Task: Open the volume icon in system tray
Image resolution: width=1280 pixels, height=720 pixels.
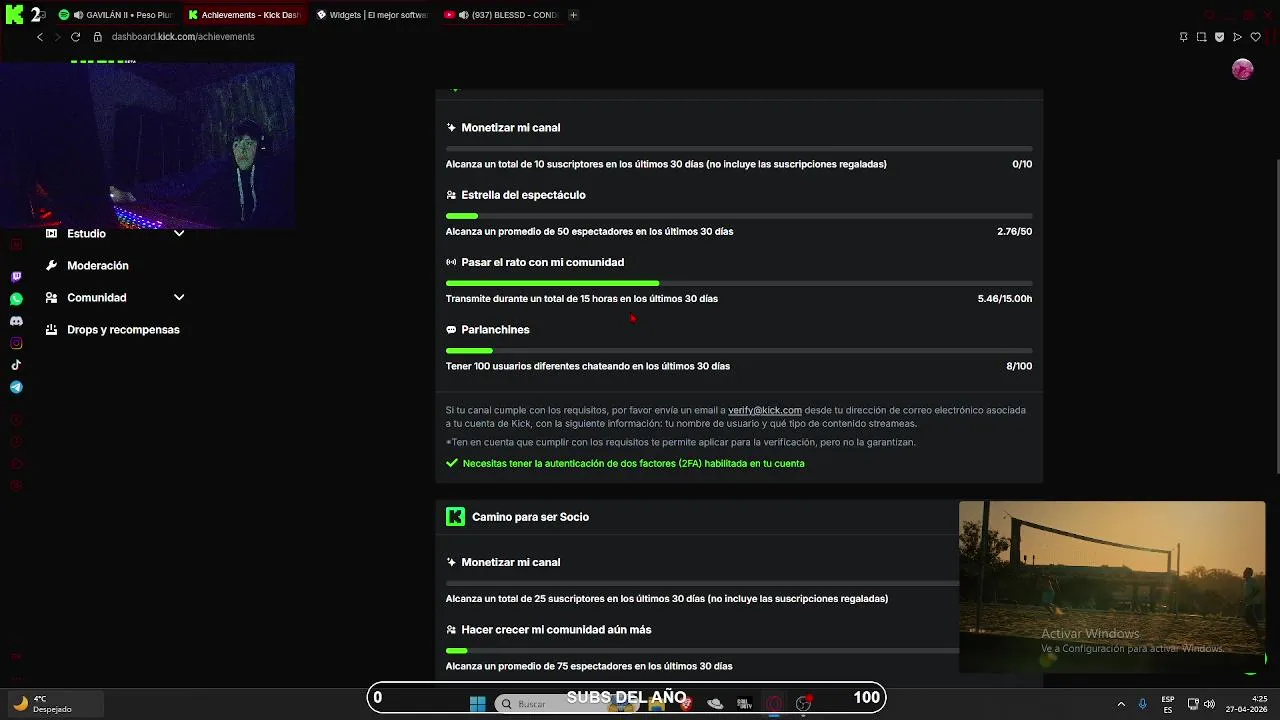Action: point(1209,704)
